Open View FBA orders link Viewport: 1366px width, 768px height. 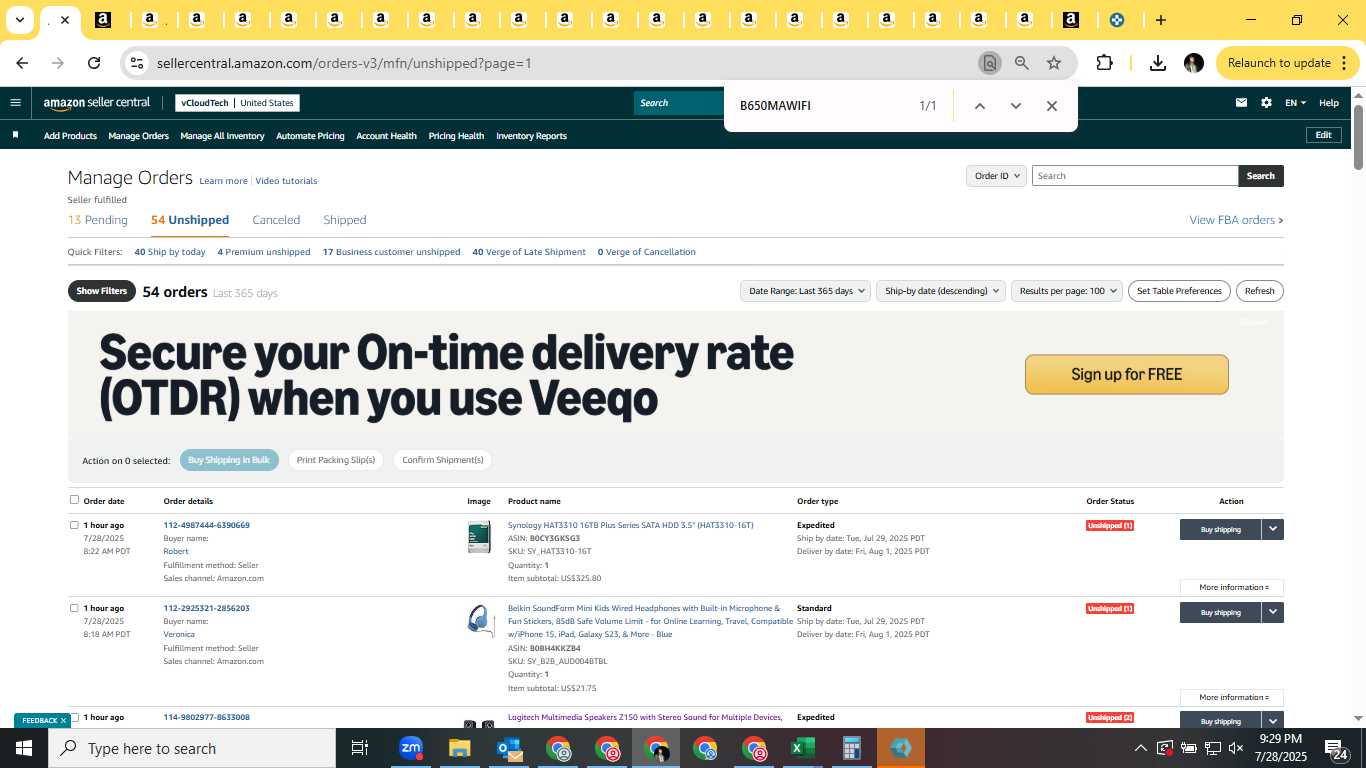point(1236,220)
